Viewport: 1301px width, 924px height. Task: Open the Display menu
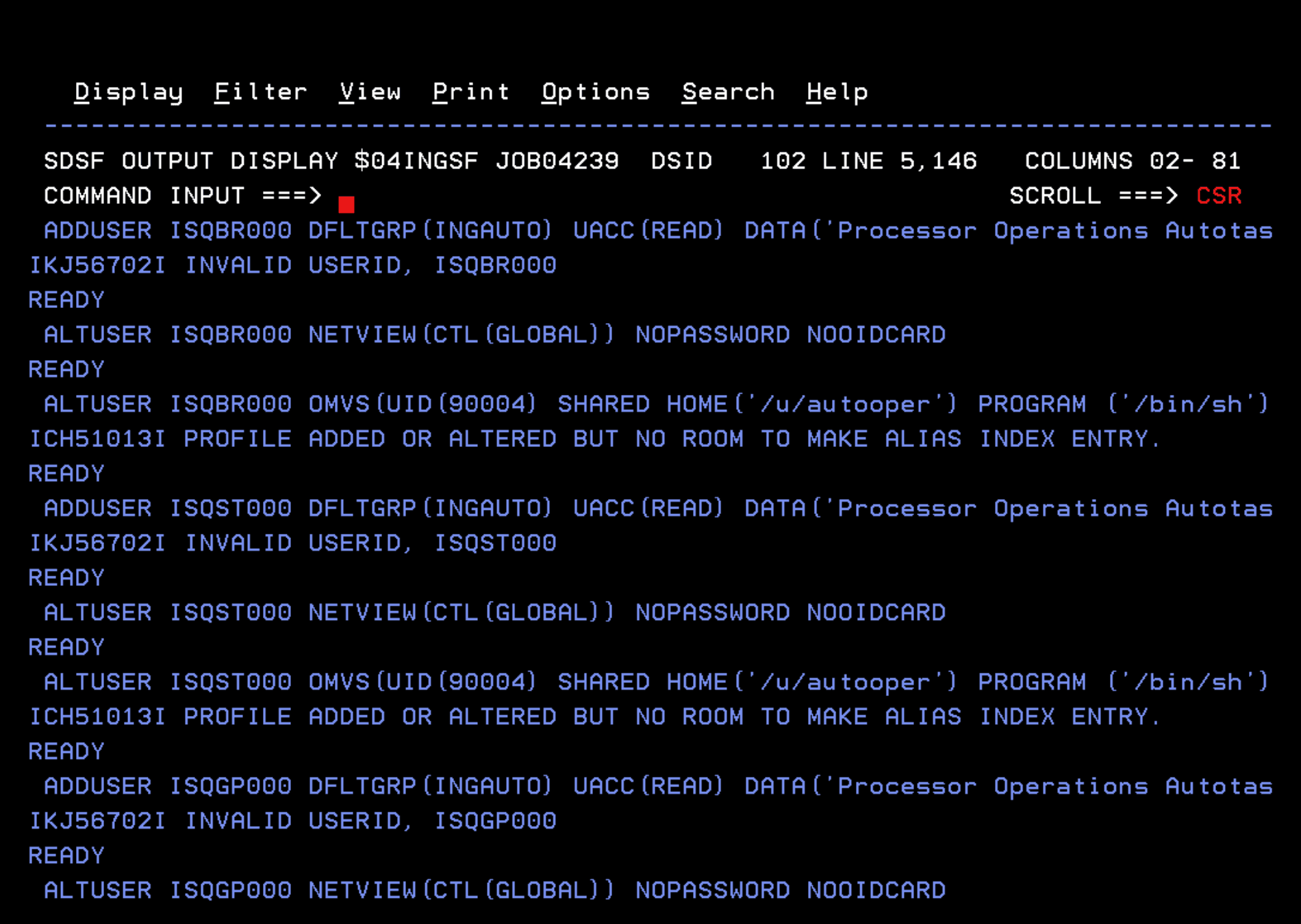click(x=128, y=92)
